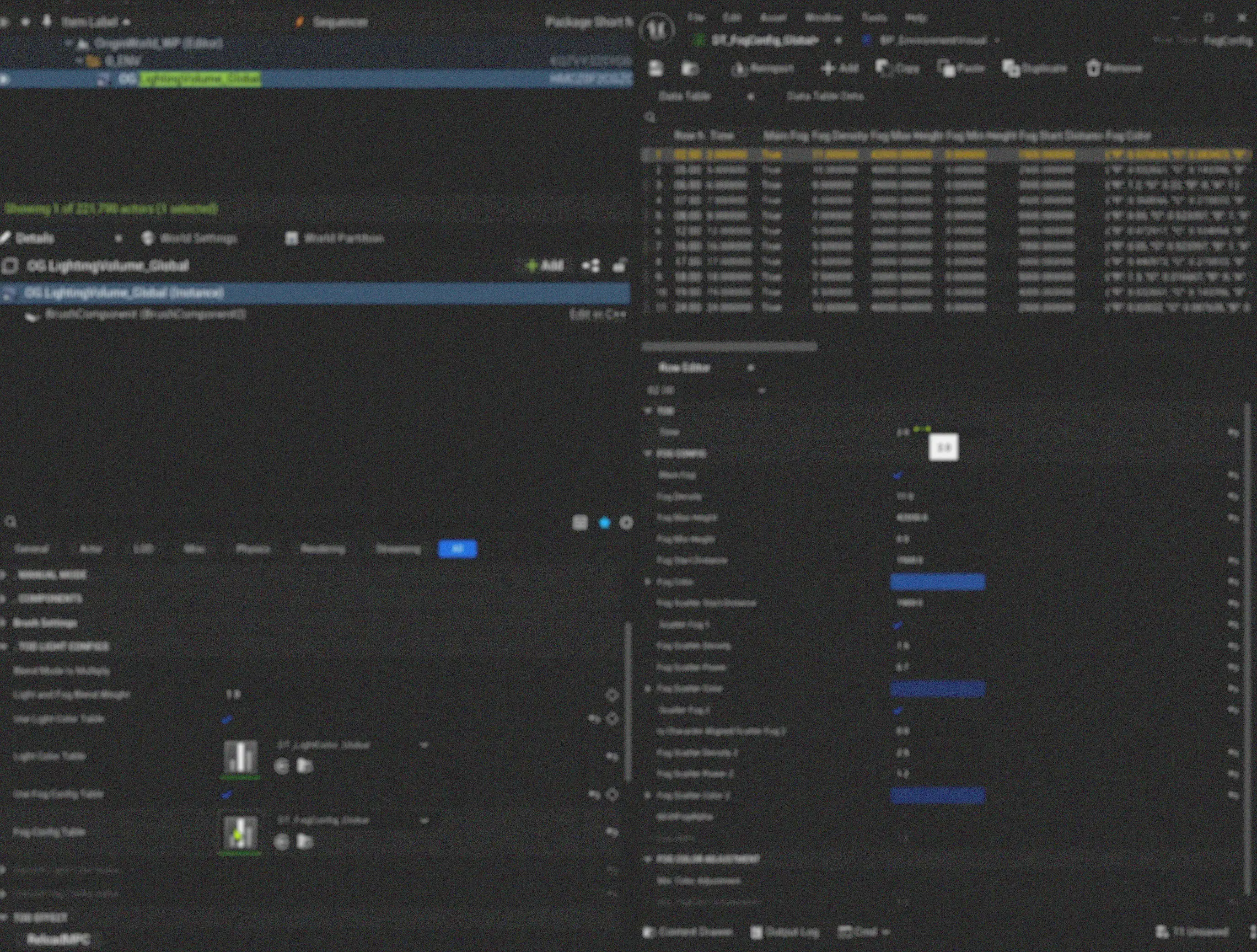The width and height of the screenshot is (1257, 952).
Task: Collapse TOD section in Row Editor
Action: (648, 411)
